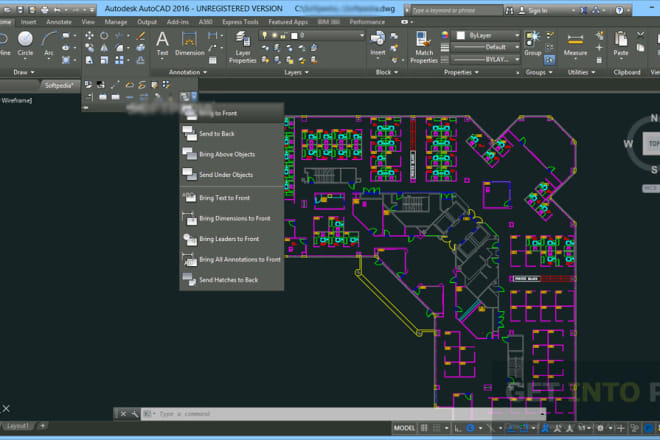660x440 pixels.
Task: Insert a Table from Annotation panel
Action: [x=213, y=60]
